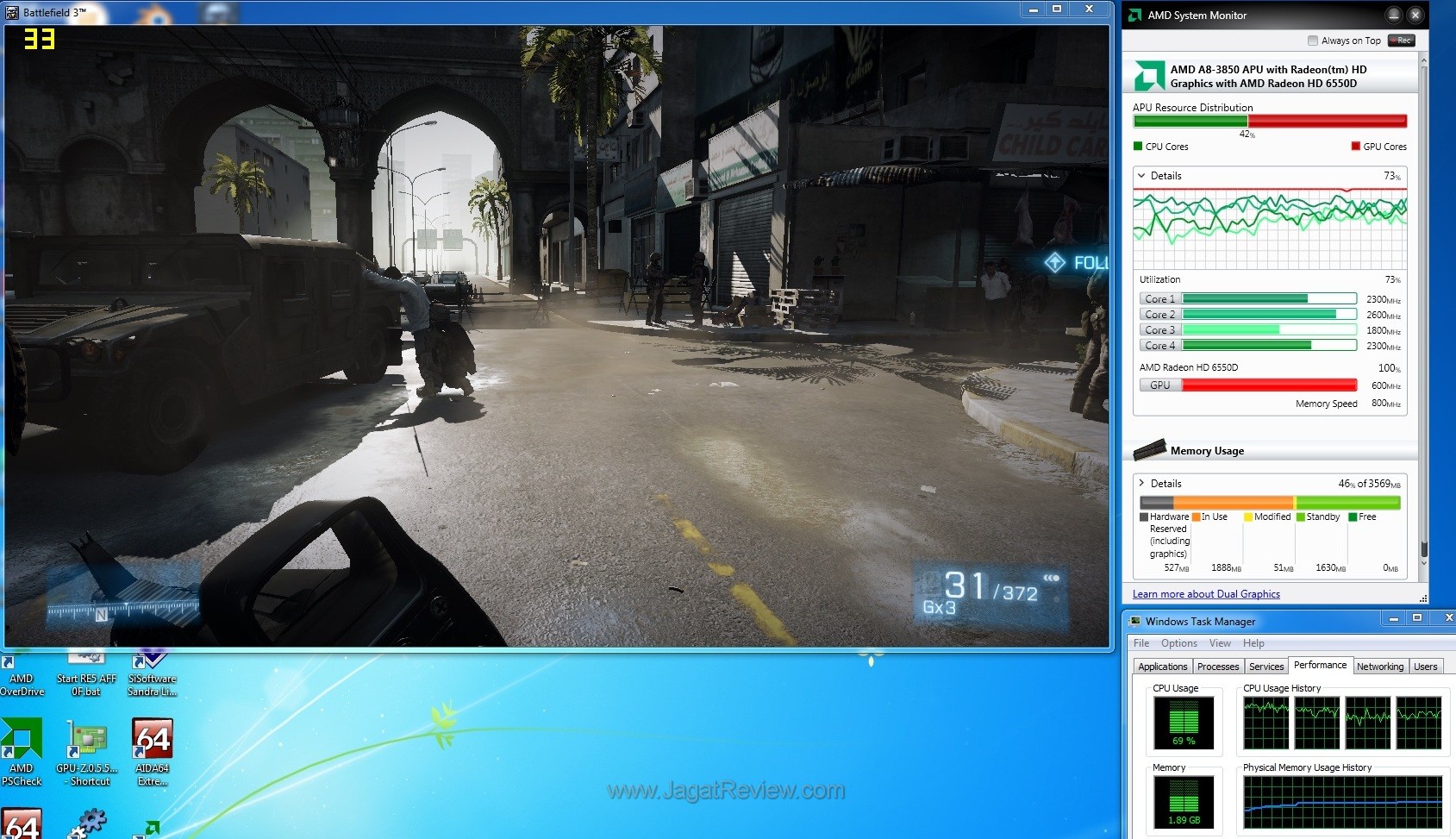Image resolution: width=1456 pixels, height=839 pixels.
Task: Minimize the AMD System Monitor window
Action: coord(1394,15)
